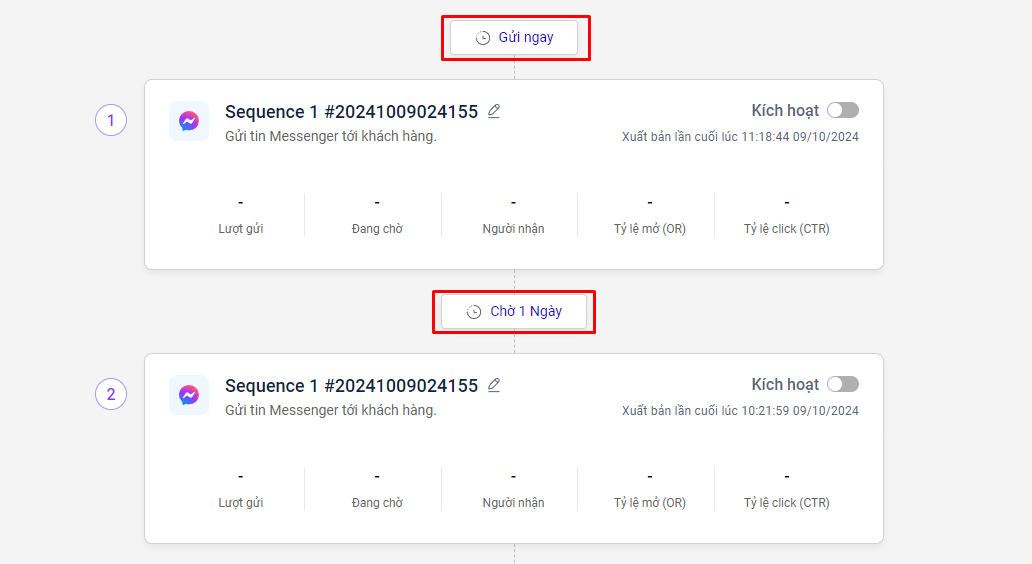Screen dimensions: 1032x564
Task: Select the step number 1 circle
Action: [111, 121]
